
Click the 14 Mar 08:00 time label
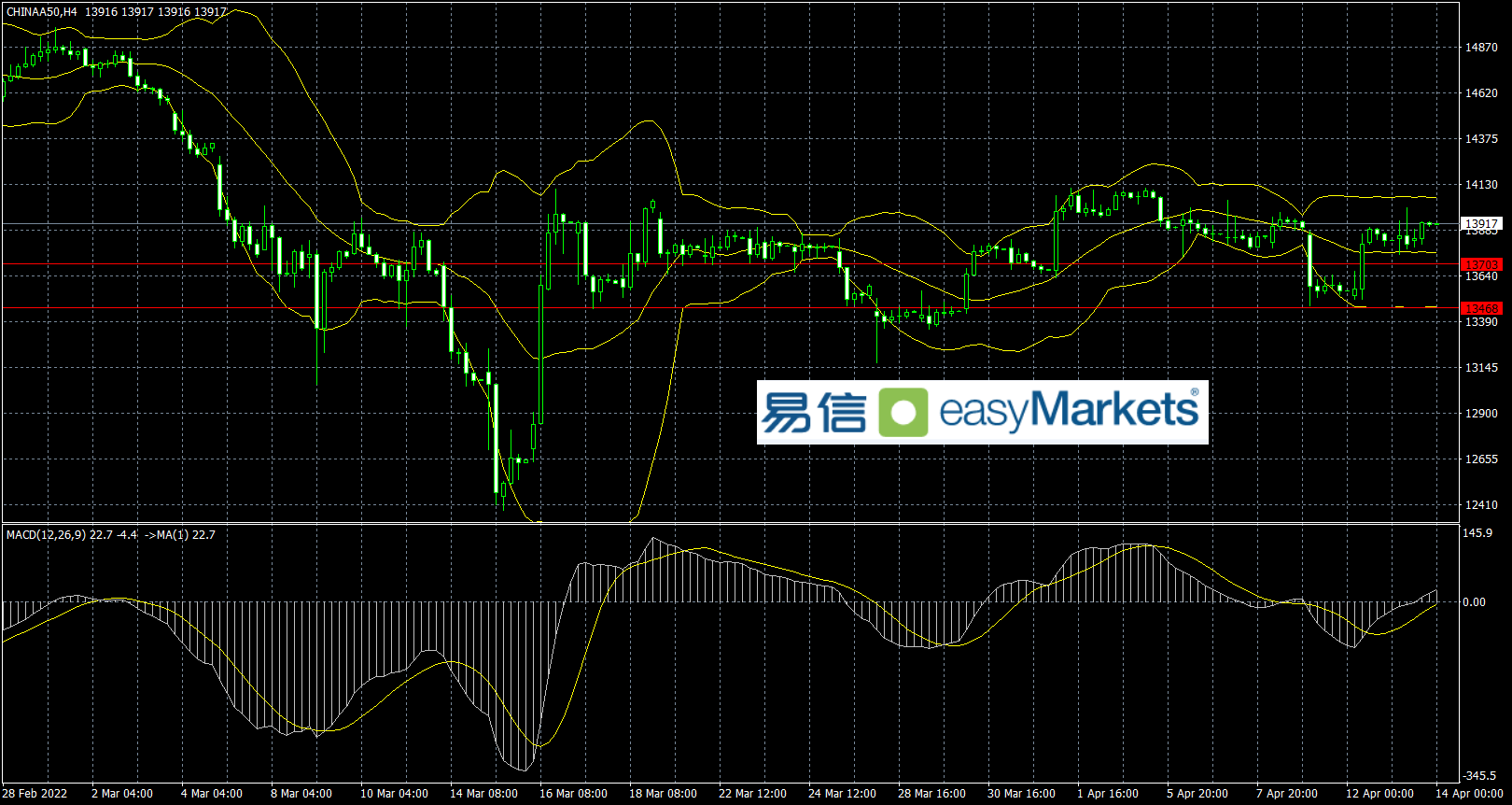click(x=484, y=794)
